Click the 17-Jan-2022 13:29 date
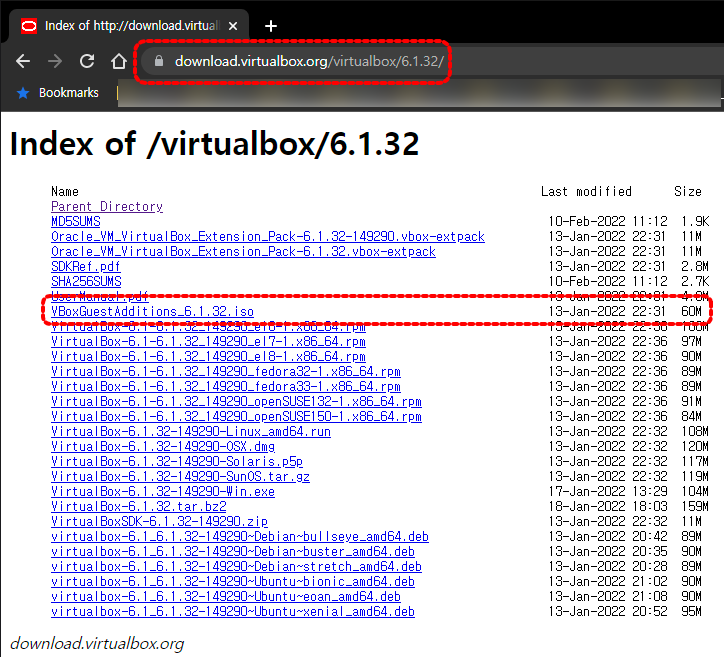This screenshot has height=657, width=724. 608,491
